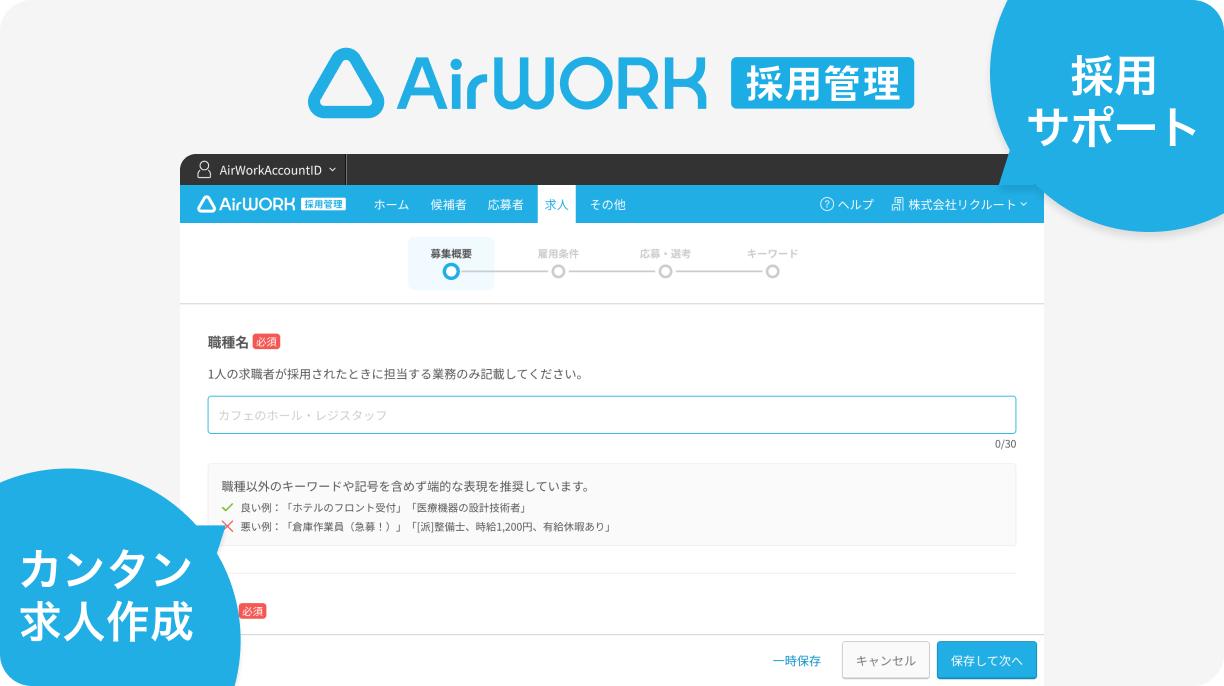Open the chevron next to ヘルプ area company name
The width and height of the screenshot is (1224, 686).
(1022, 204)
